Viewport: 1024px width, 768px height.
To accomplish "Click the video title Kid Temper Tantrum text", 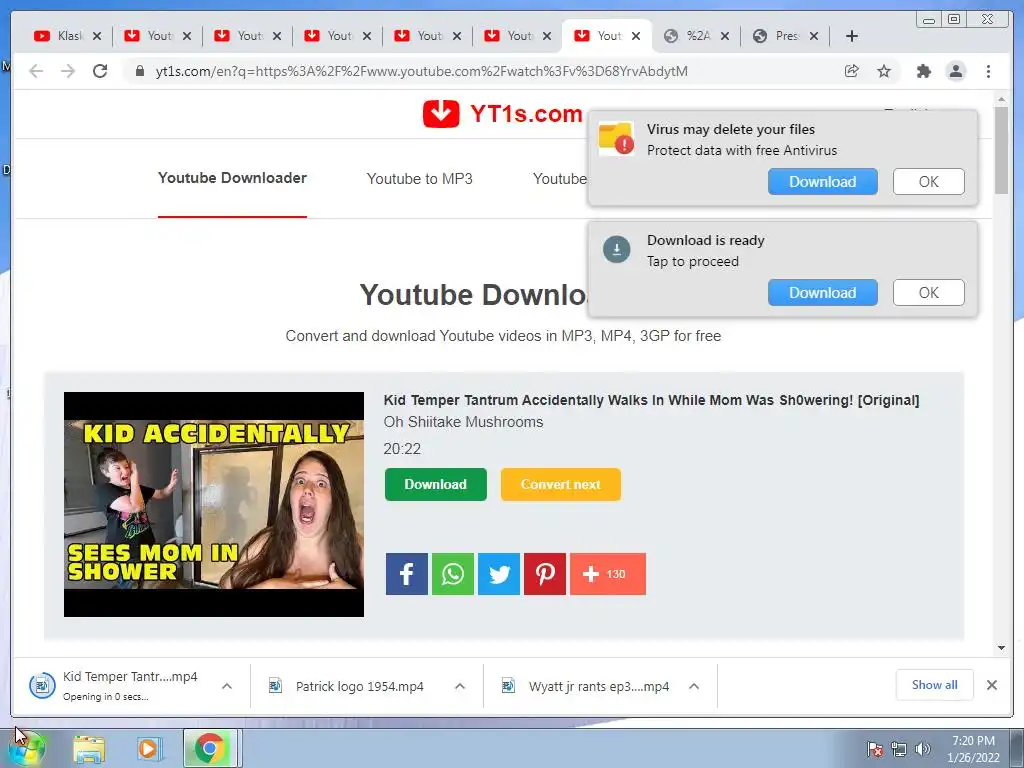I will pyautogui.click(x=651, y=400).
